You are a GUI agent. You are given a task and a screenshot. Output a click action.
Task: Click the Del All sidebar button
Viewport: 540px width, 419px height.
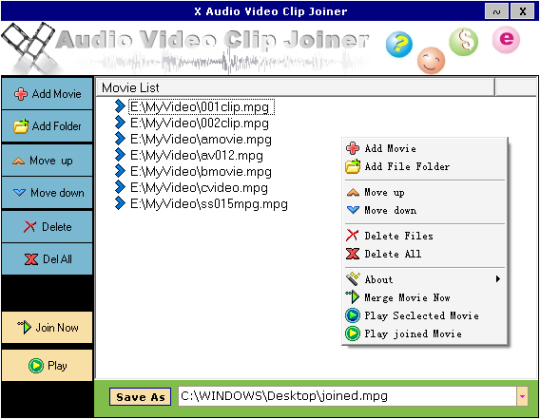(47, 259)
